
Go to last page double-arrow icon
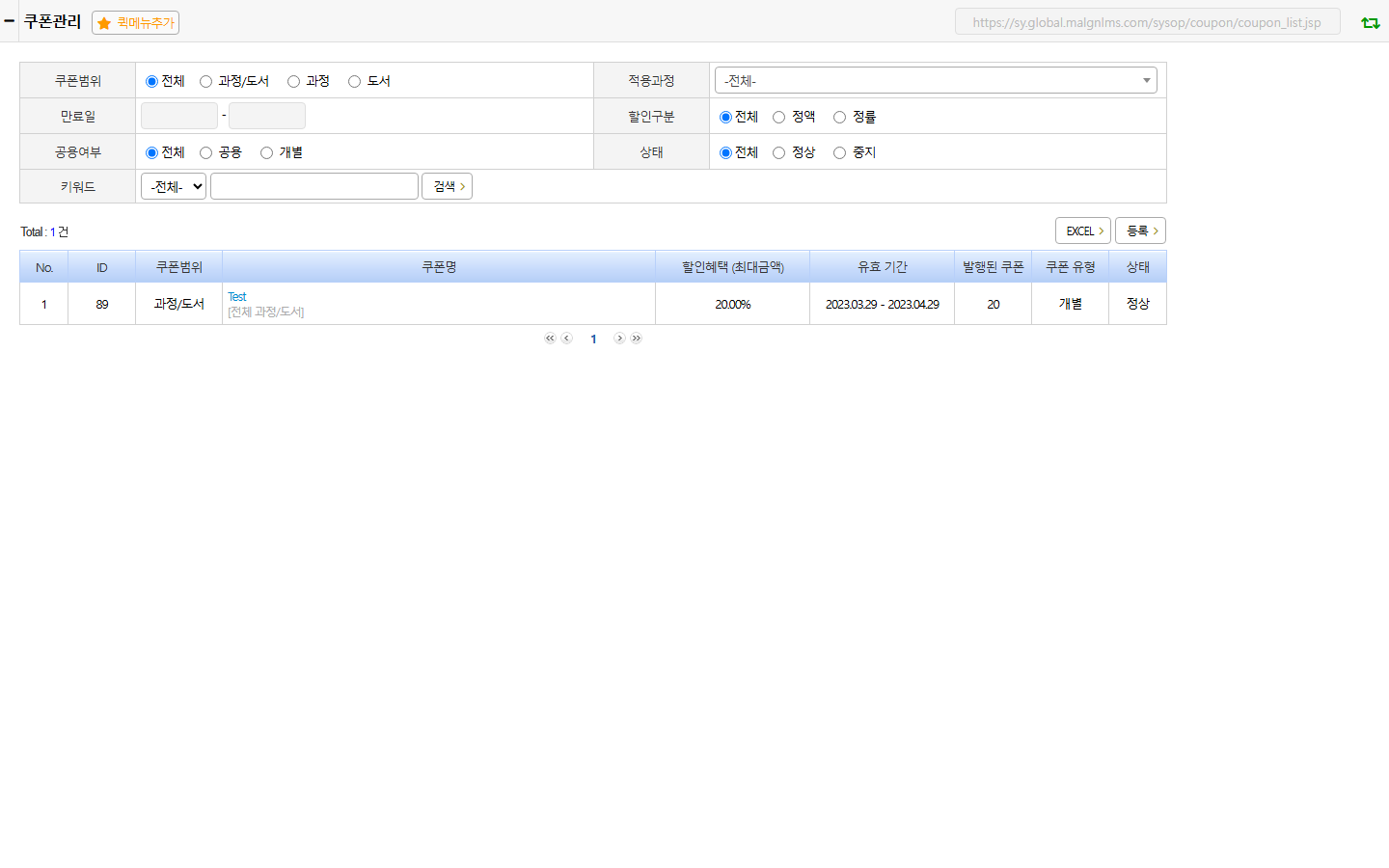[637, 339]
